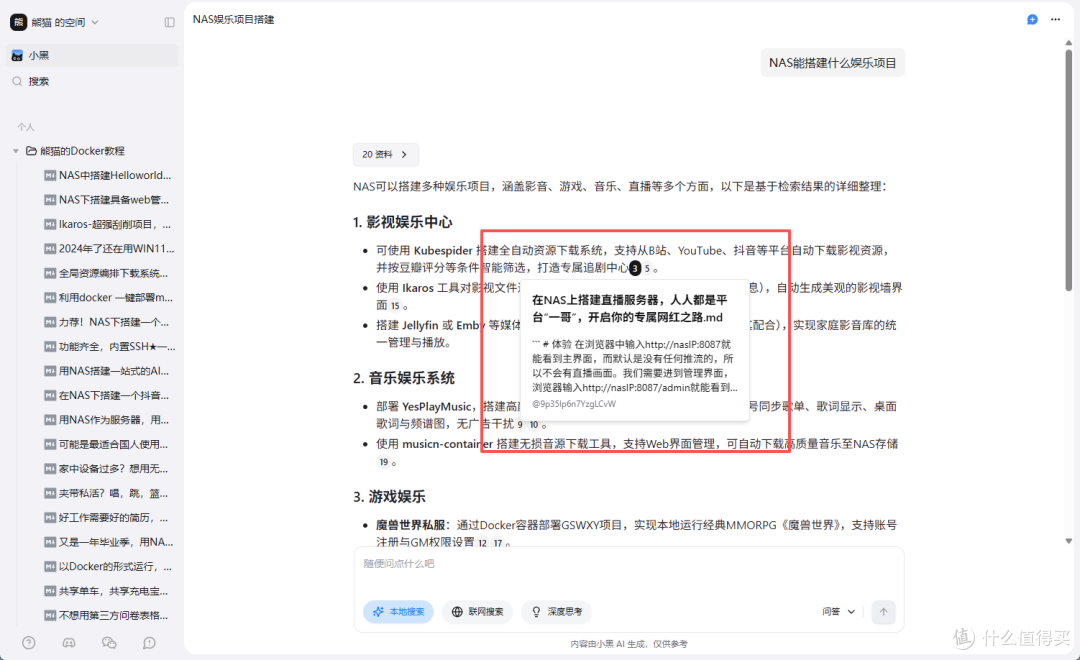The image size is (1080, 660).
Task: Click the send arrow button
Action: coord(883,612)
